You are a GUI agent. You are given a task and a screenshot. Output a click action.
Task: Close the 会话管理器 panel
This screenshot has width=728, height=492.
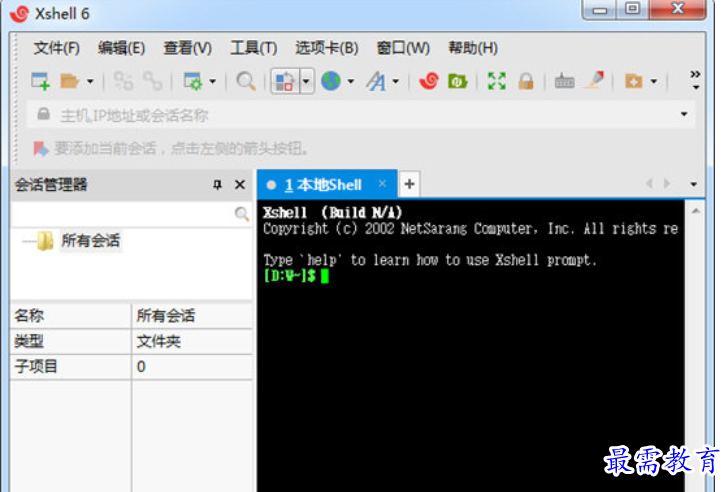click(x=240, y=185)
